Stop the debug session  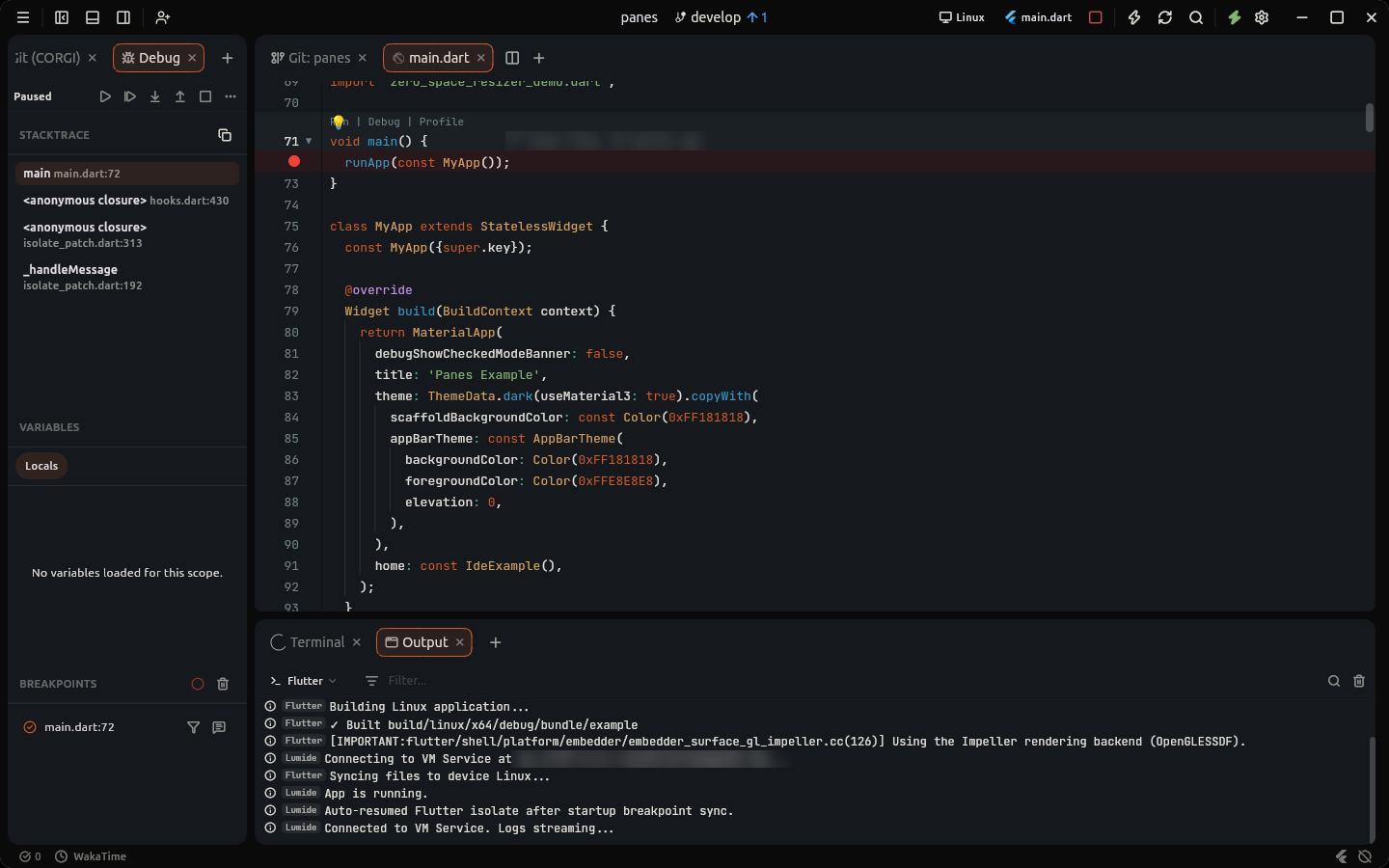[205, 96]
